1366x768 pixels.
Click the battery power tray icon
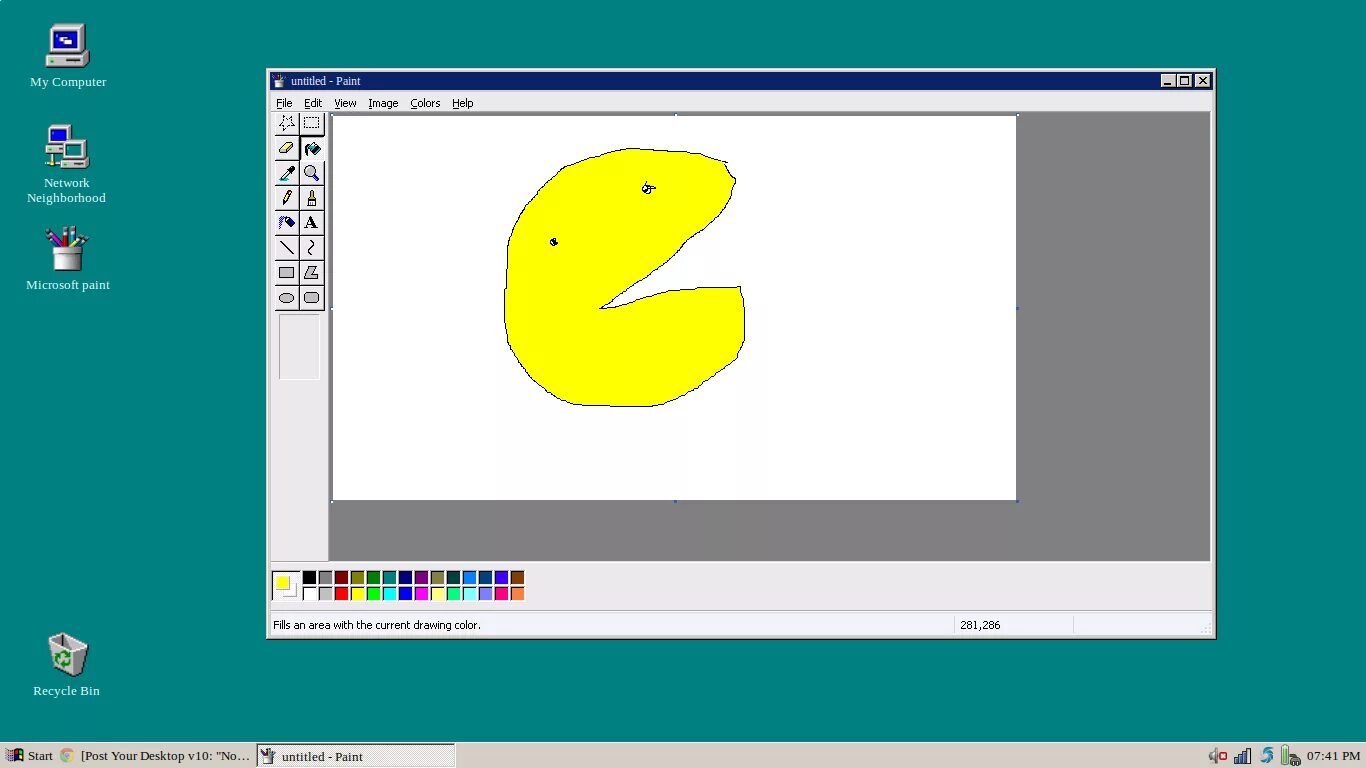(1290, 756)
